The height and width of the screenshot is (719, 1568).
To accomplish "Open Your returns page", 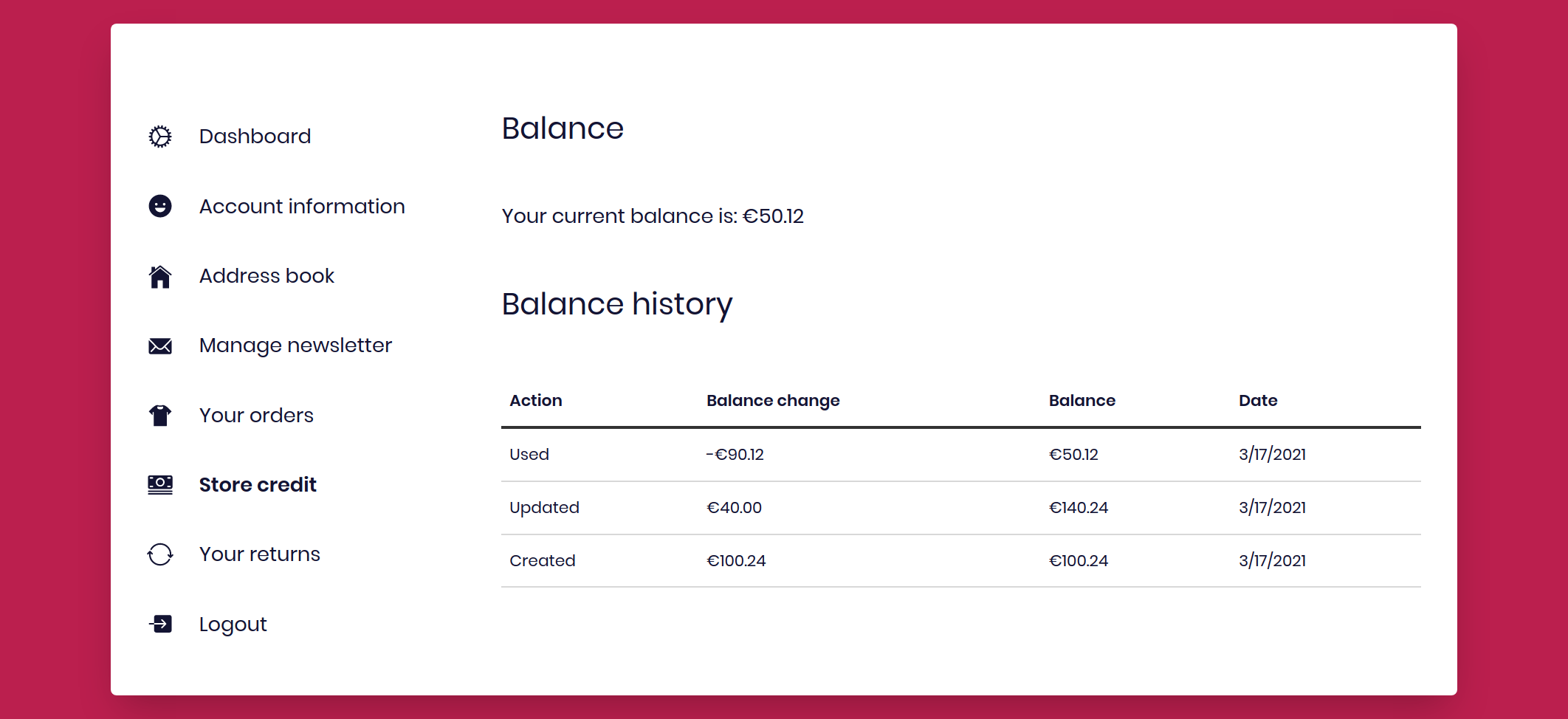I will point(260,554).
